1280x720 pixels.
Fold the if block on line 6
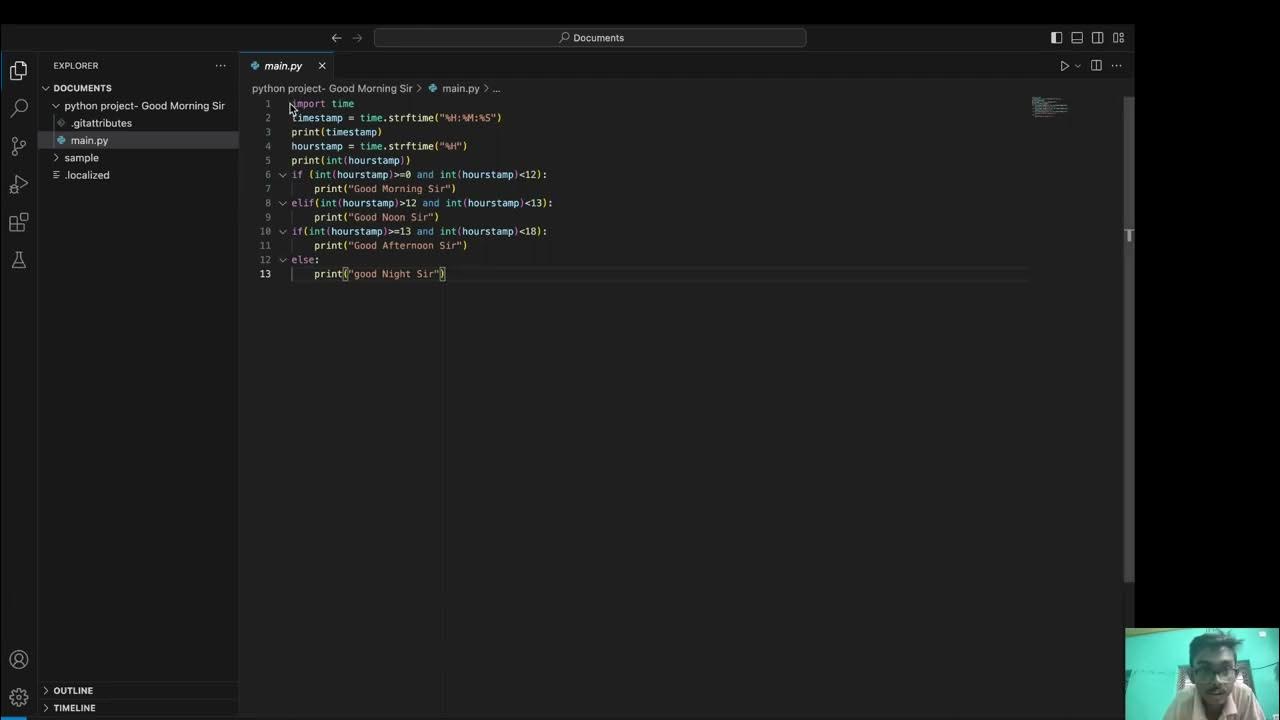coord(282,175)
